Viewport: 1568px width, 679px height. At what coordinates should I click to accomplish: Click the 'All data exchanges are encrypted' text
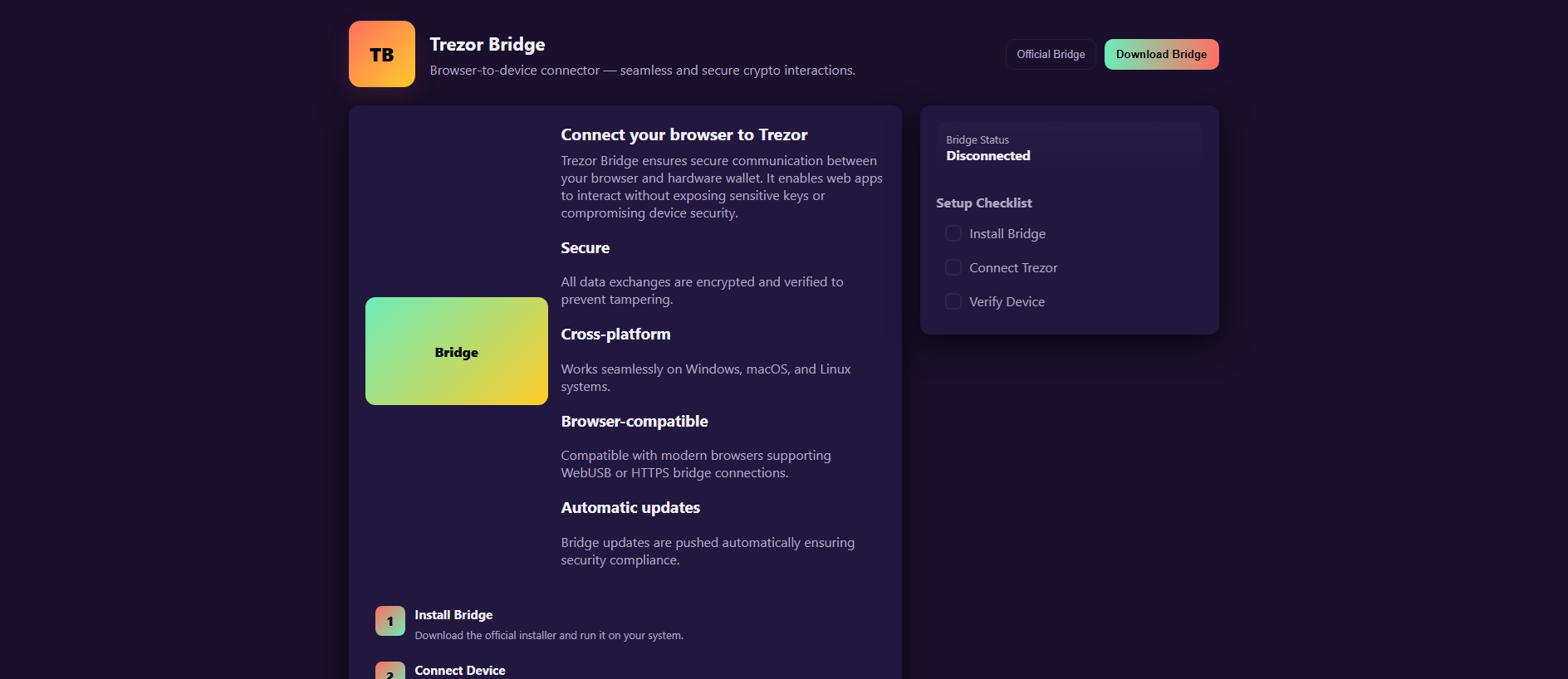click(x=702, y=291)
